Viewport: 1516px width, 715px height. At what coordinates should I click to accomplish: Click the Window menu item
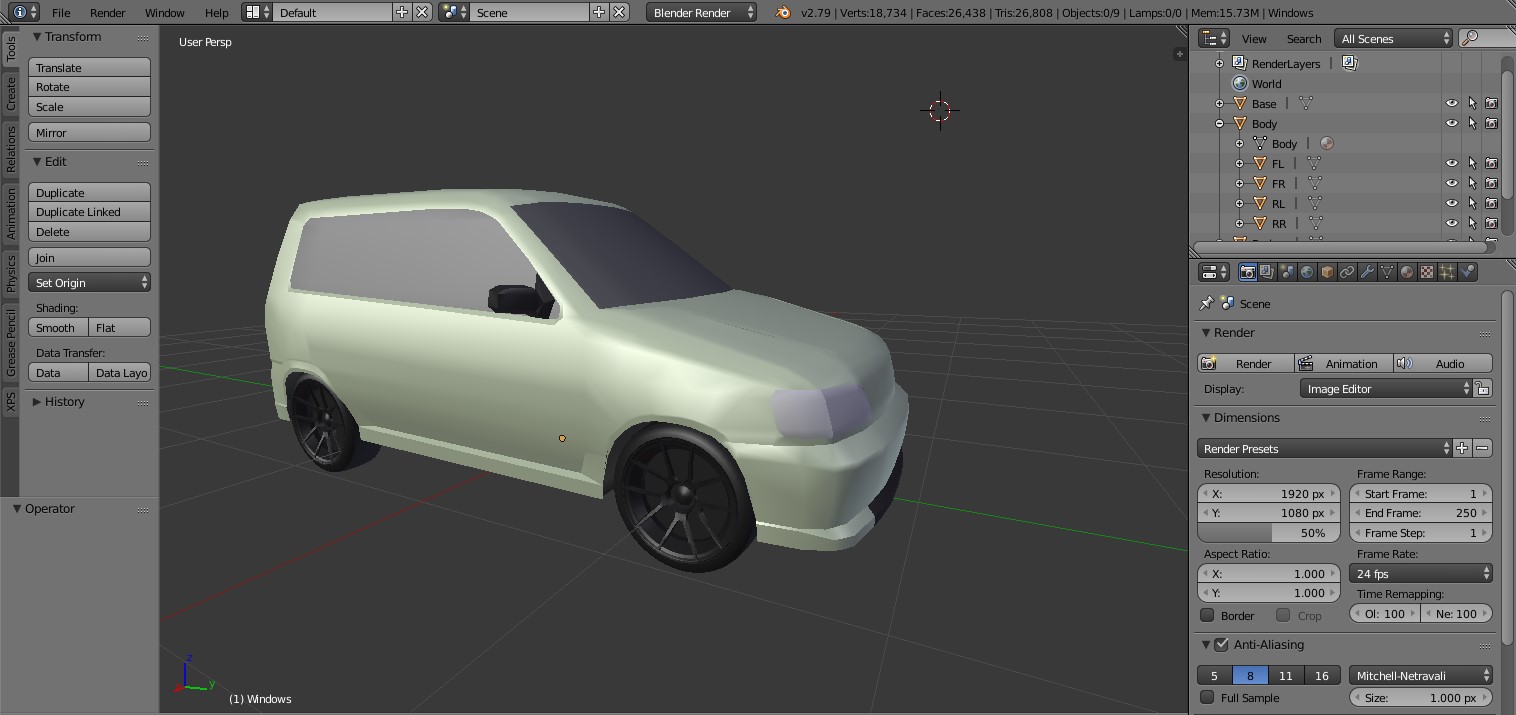click(164, 13)
